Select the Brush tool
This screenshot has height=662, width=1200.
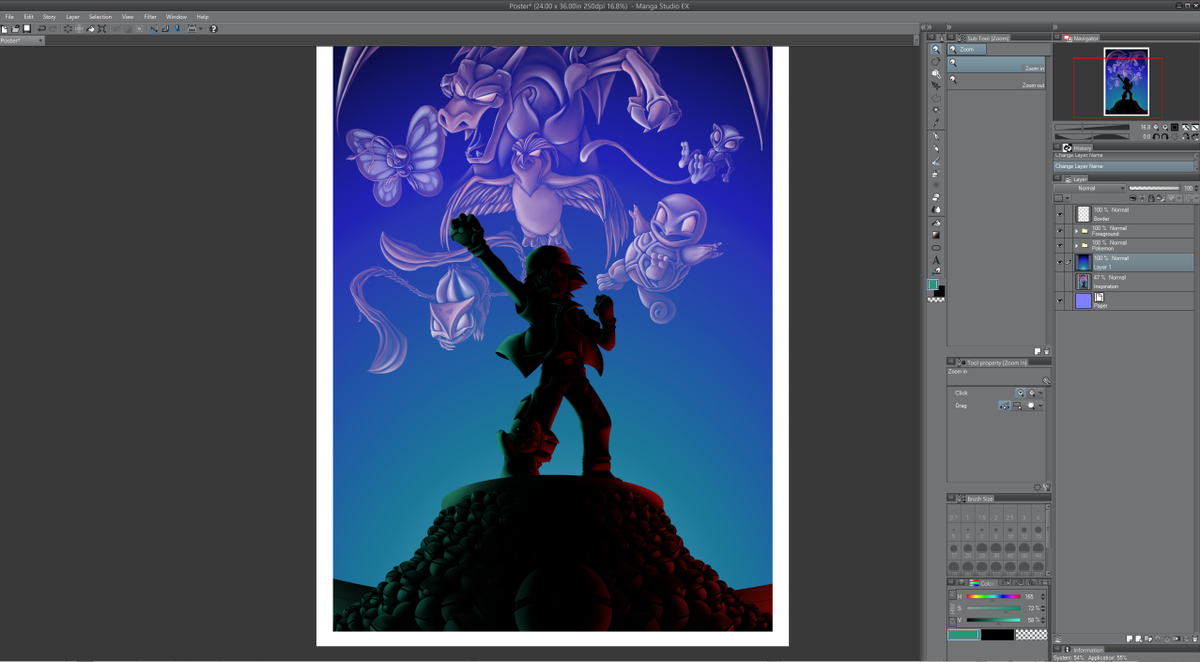point(935,162)
